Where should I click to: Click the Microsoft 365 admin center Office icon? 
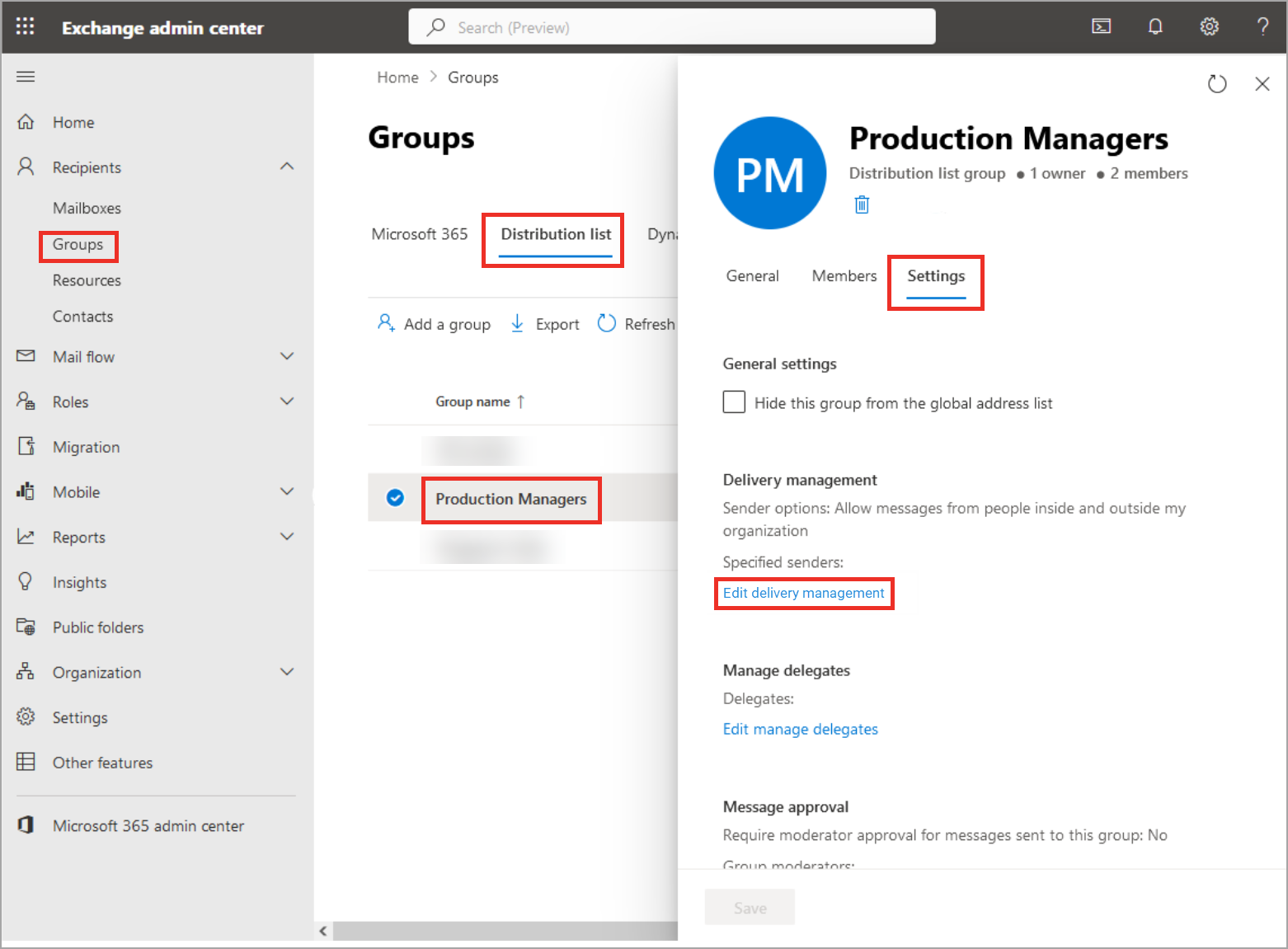pyautogui.click(x=26, y=825)
